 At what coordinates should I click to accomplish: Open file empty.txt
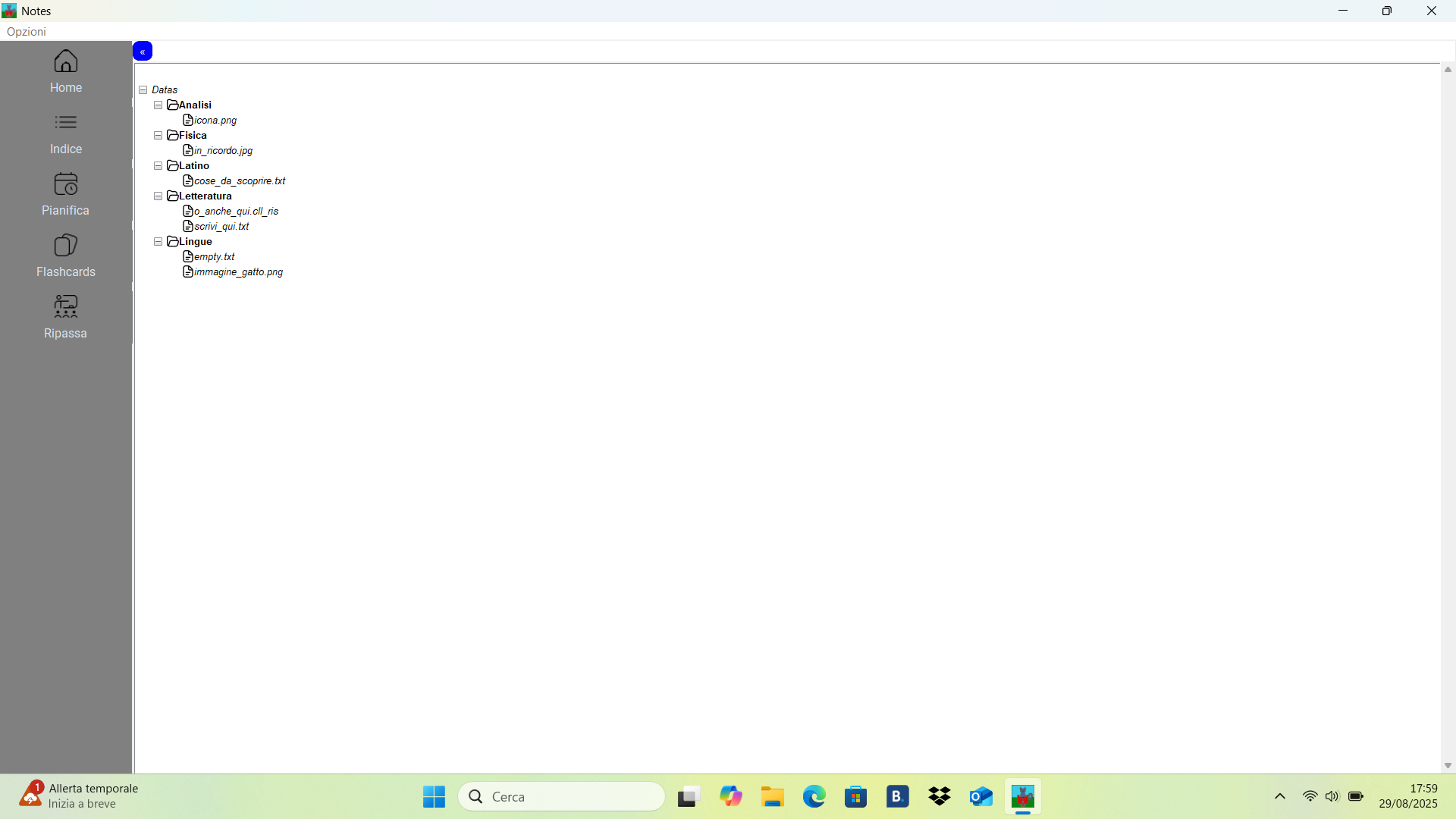(215, 257)
